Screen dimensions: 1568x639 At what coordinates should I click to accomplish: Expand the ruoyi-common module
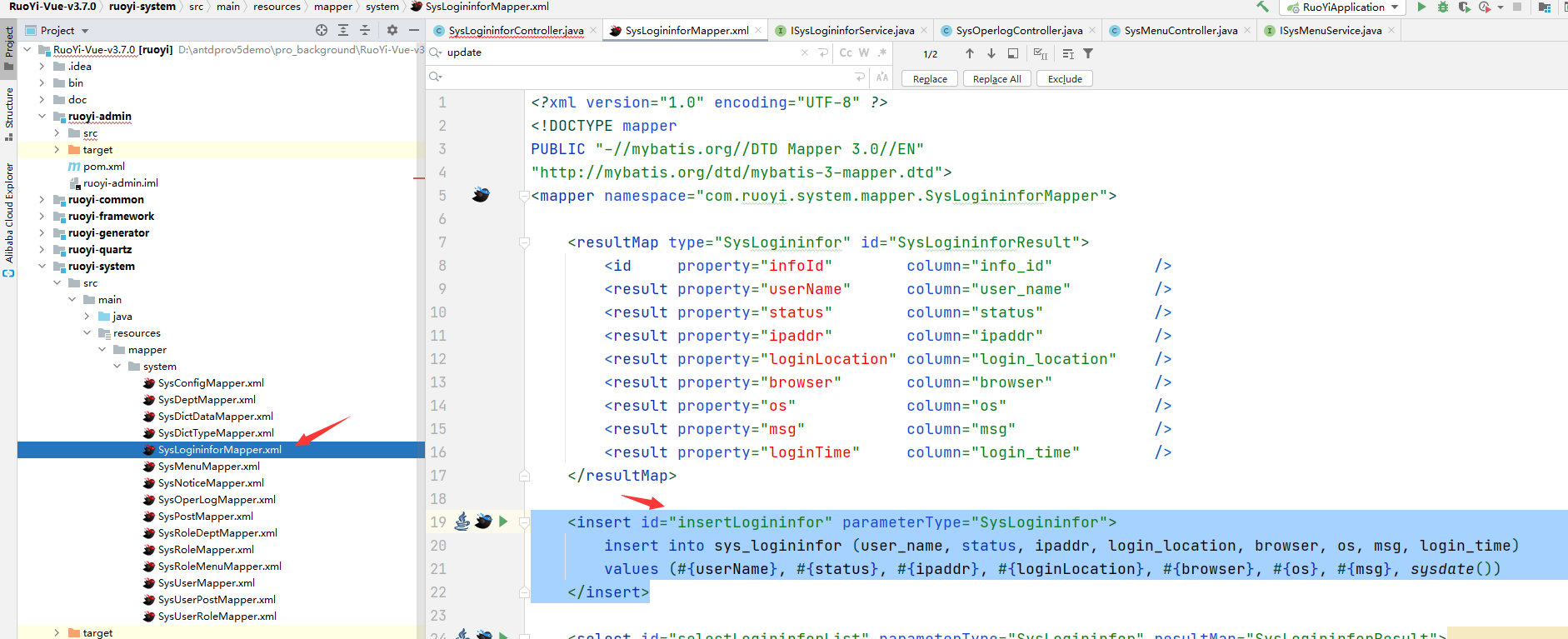42,199
